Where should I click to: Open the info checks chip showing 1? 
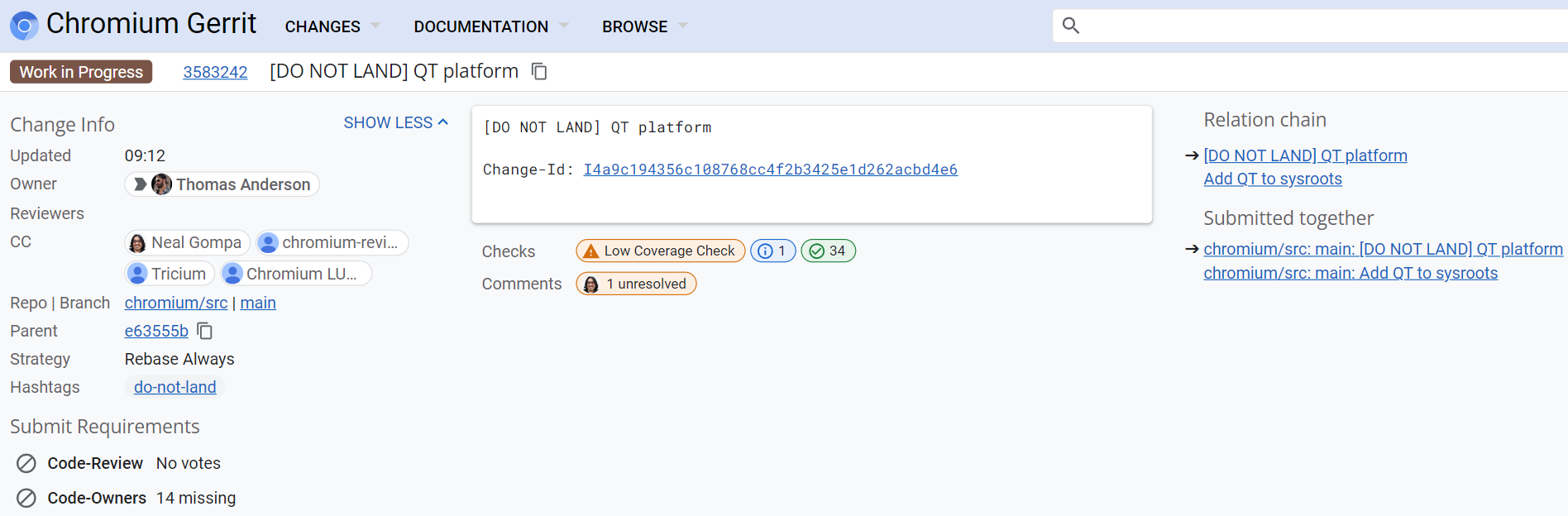click(x=772, y=251)
